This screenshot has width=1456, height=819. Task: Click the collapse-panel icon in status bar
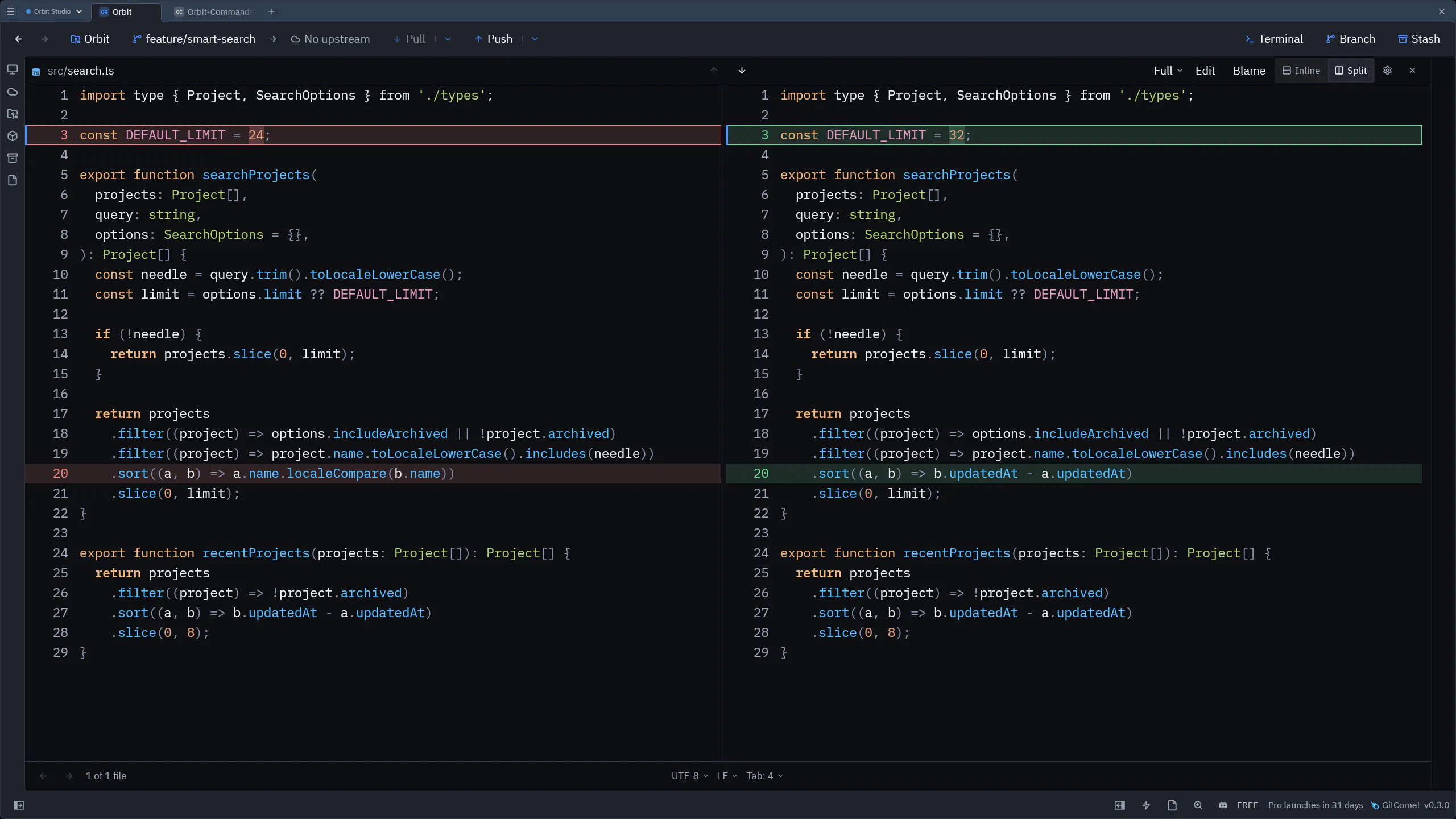[1119, 805]
